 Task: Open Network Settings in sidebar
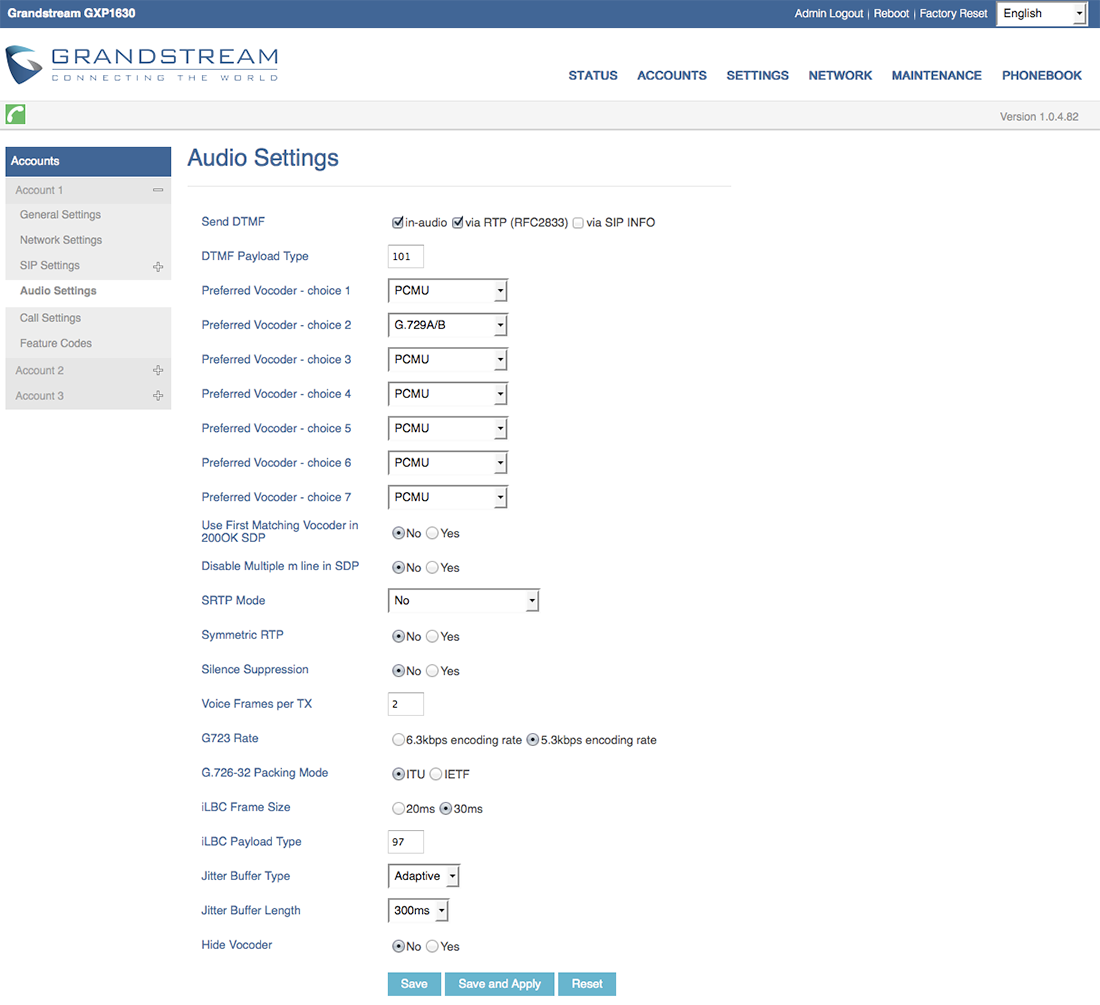click(x=61, y=240)
